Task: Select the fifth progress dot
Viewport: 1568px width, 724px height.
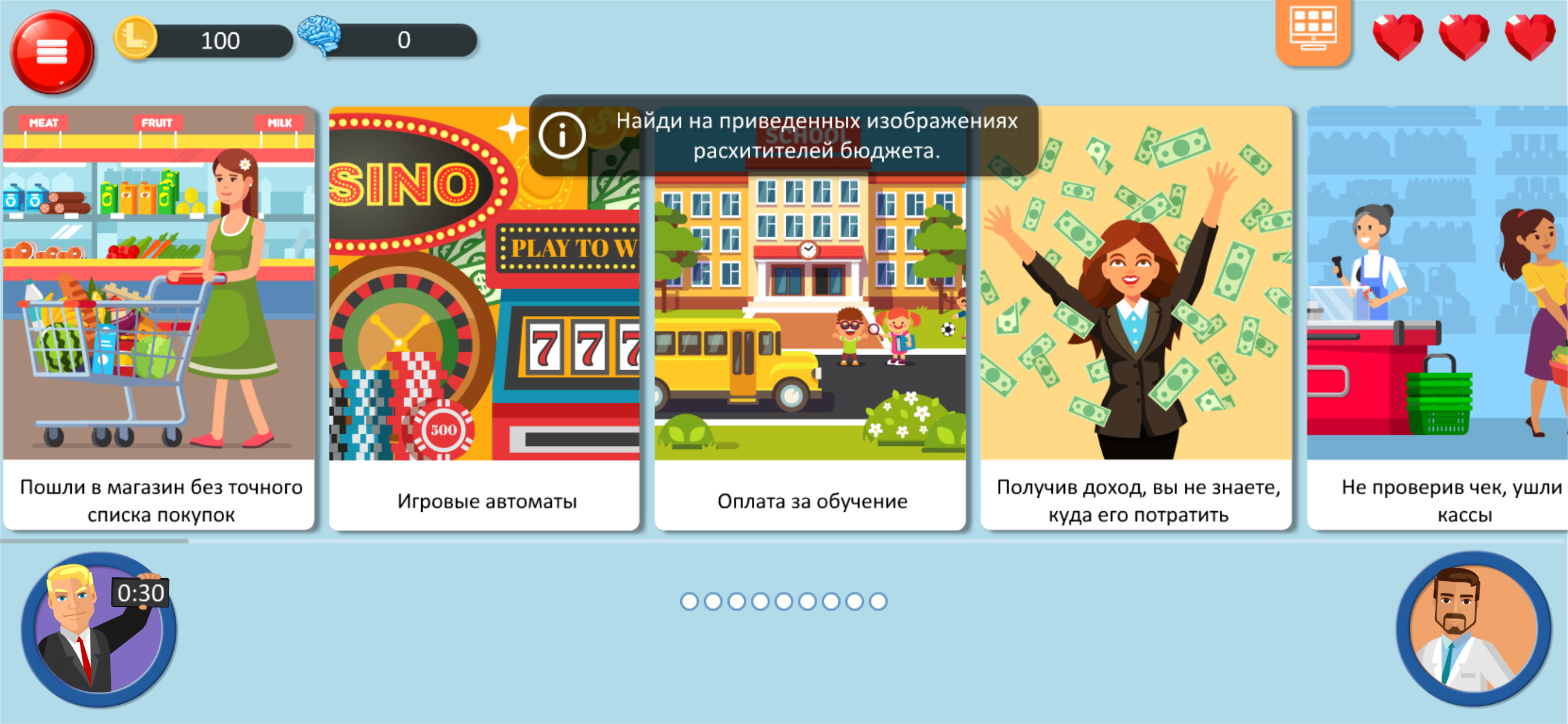Action: [x=783, y=601]
